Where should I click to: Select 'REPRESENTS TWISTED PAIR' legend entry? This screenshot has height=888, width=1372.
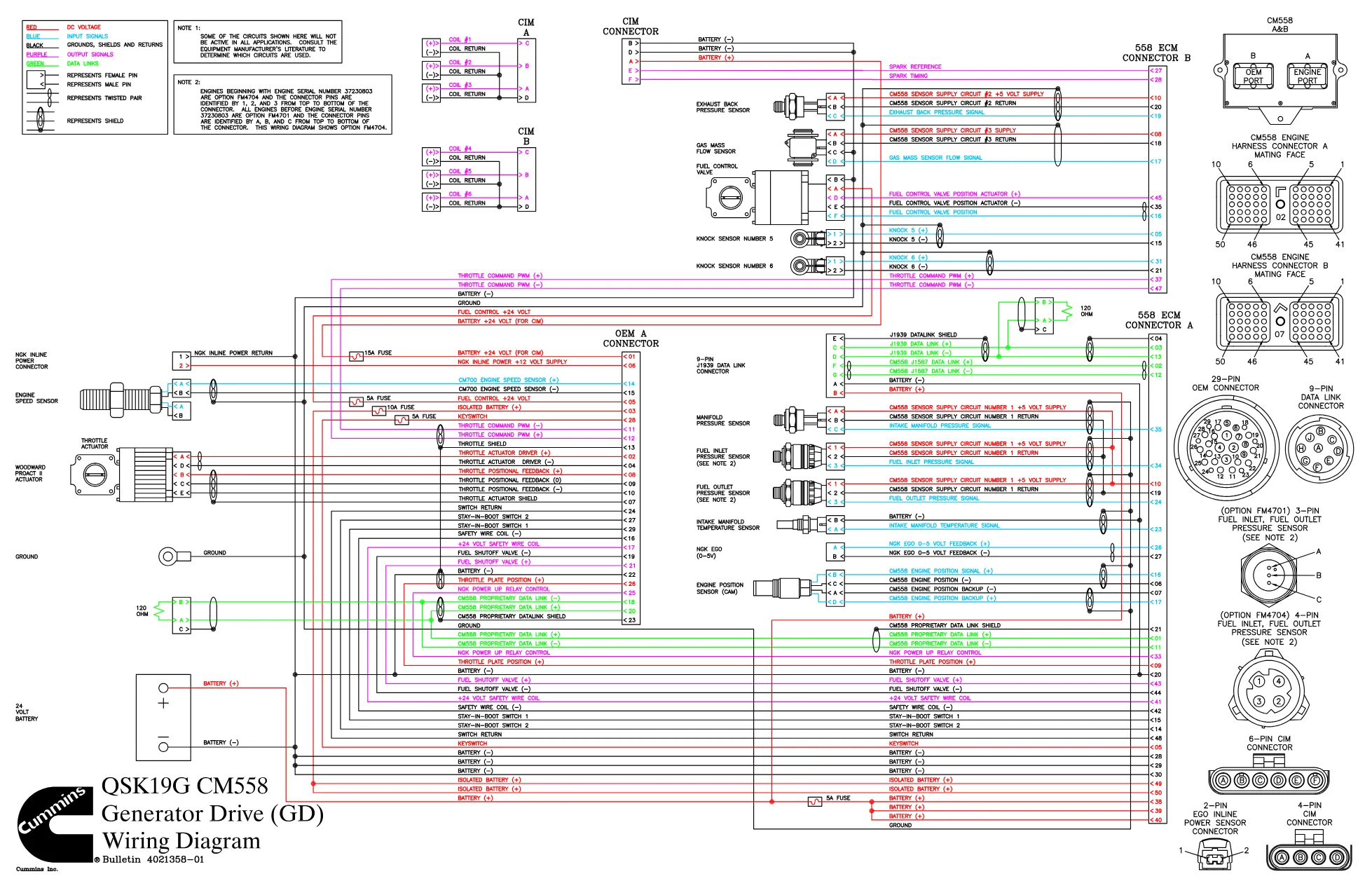104,98
